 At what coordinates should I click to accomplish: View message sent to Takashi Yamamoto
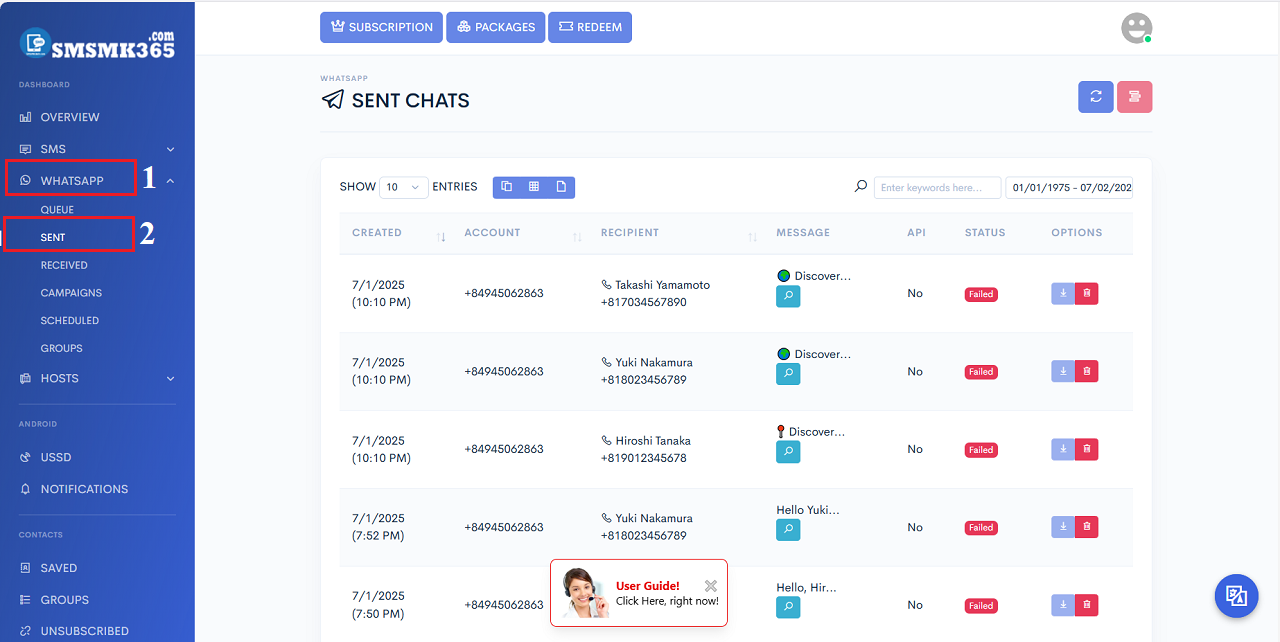point(788,296)
